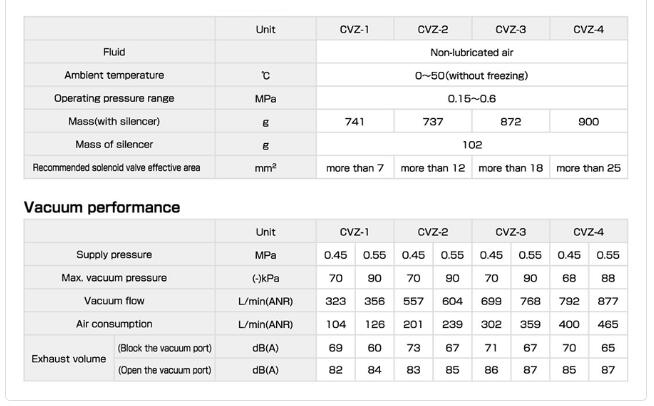Select the 104 air consumption value
Screen dimensions: 654x406
(336, 324)
